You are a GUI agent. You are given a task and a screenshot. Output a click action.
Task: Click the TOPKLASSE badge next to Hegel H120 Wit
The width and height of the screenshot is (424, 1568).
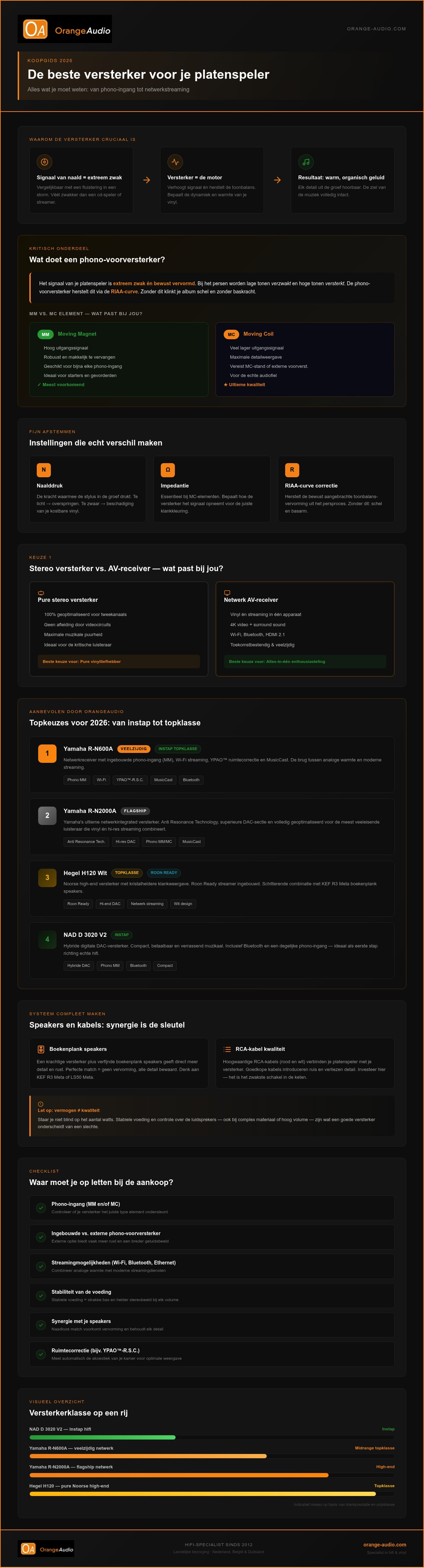127,872
